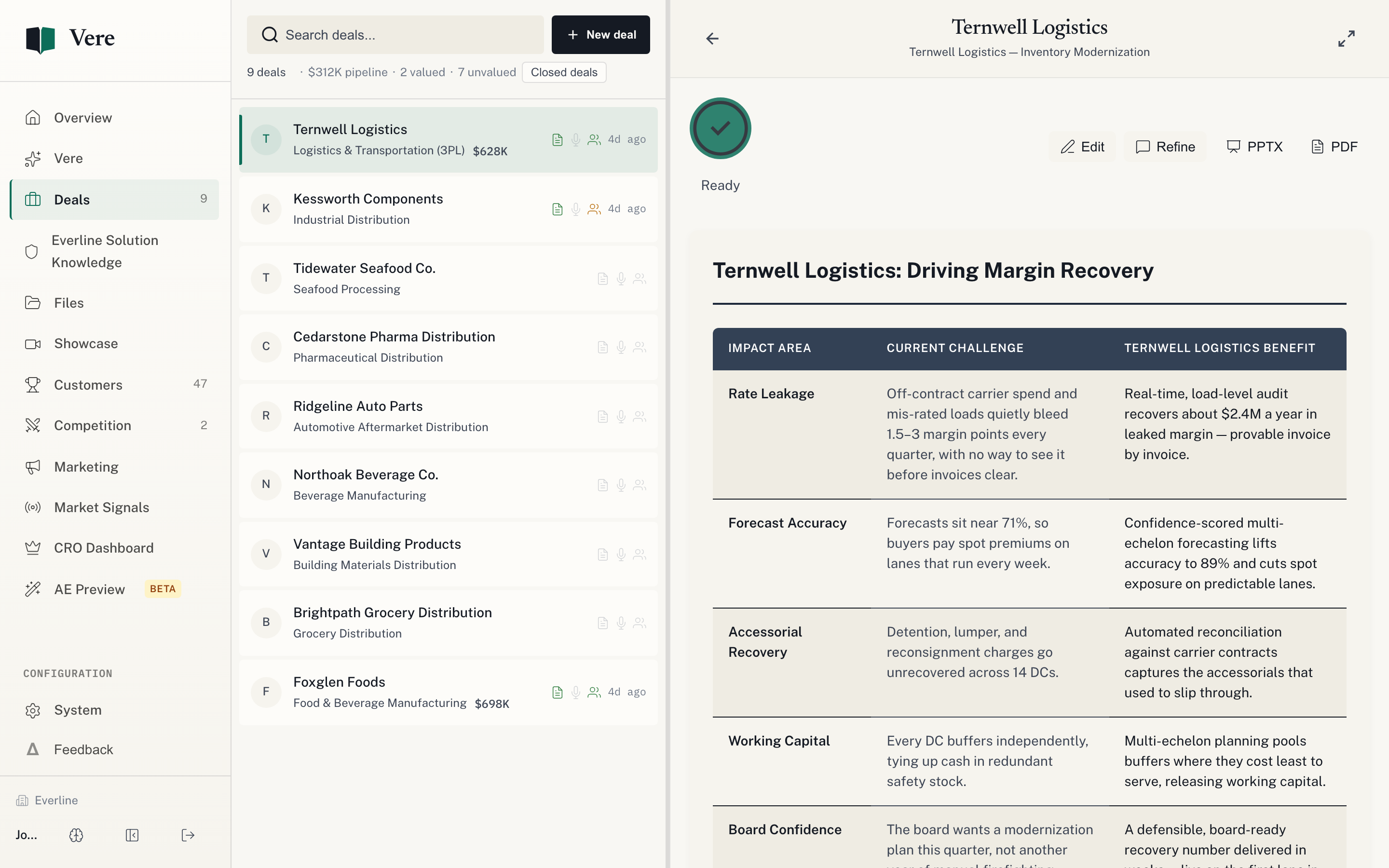The width and height of the screenshot is (1389, 868).
Task: Collapse the sidebar using panel icon
Action: point(132,835)
